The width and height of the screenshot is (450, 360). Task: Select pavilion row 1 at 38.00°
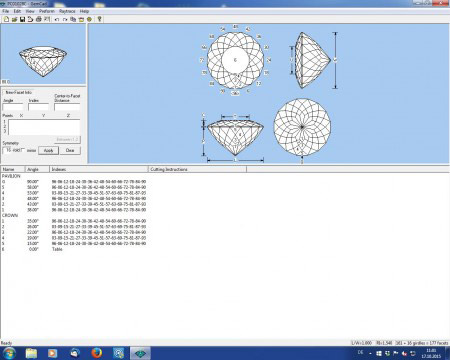pyautogui.click(x=74, y=210)
